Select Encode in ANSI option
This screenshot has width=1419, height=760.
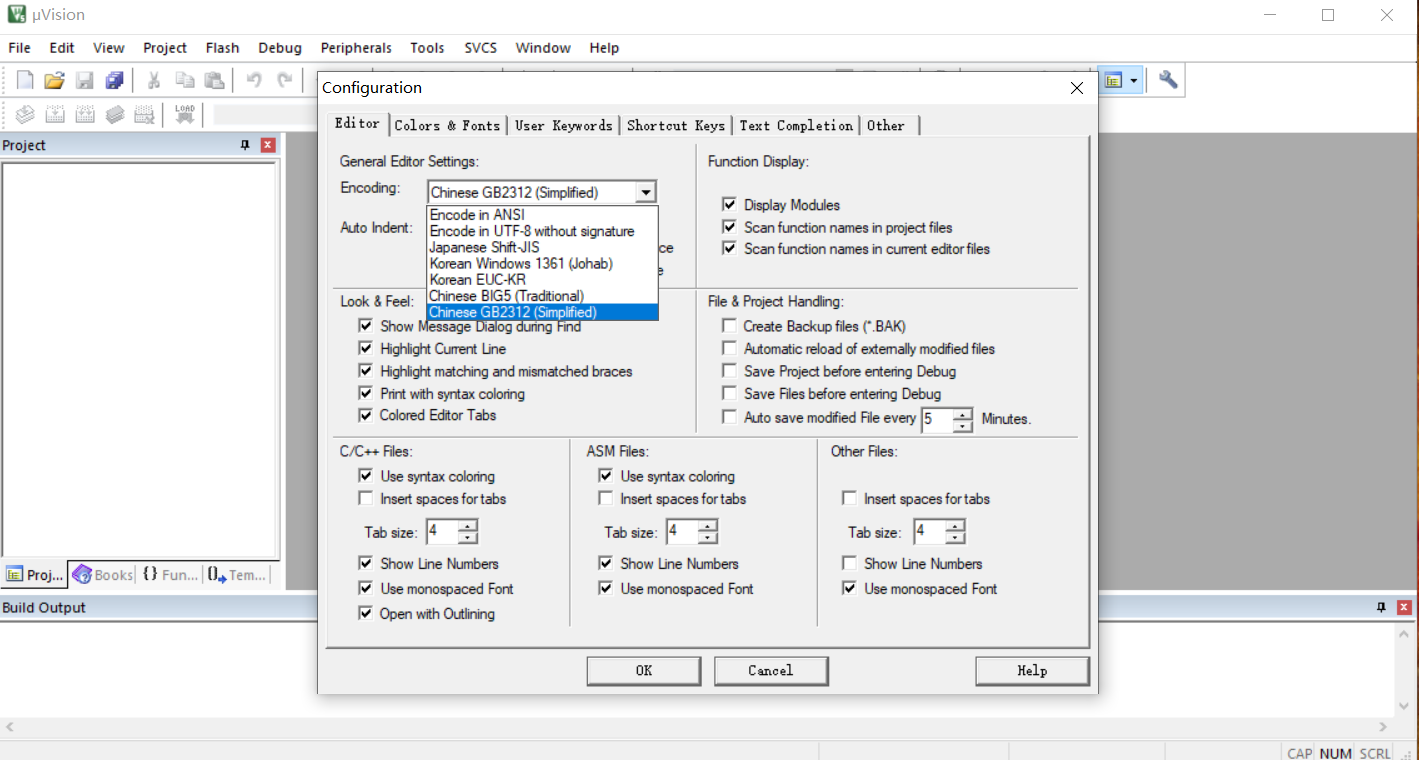542,215
